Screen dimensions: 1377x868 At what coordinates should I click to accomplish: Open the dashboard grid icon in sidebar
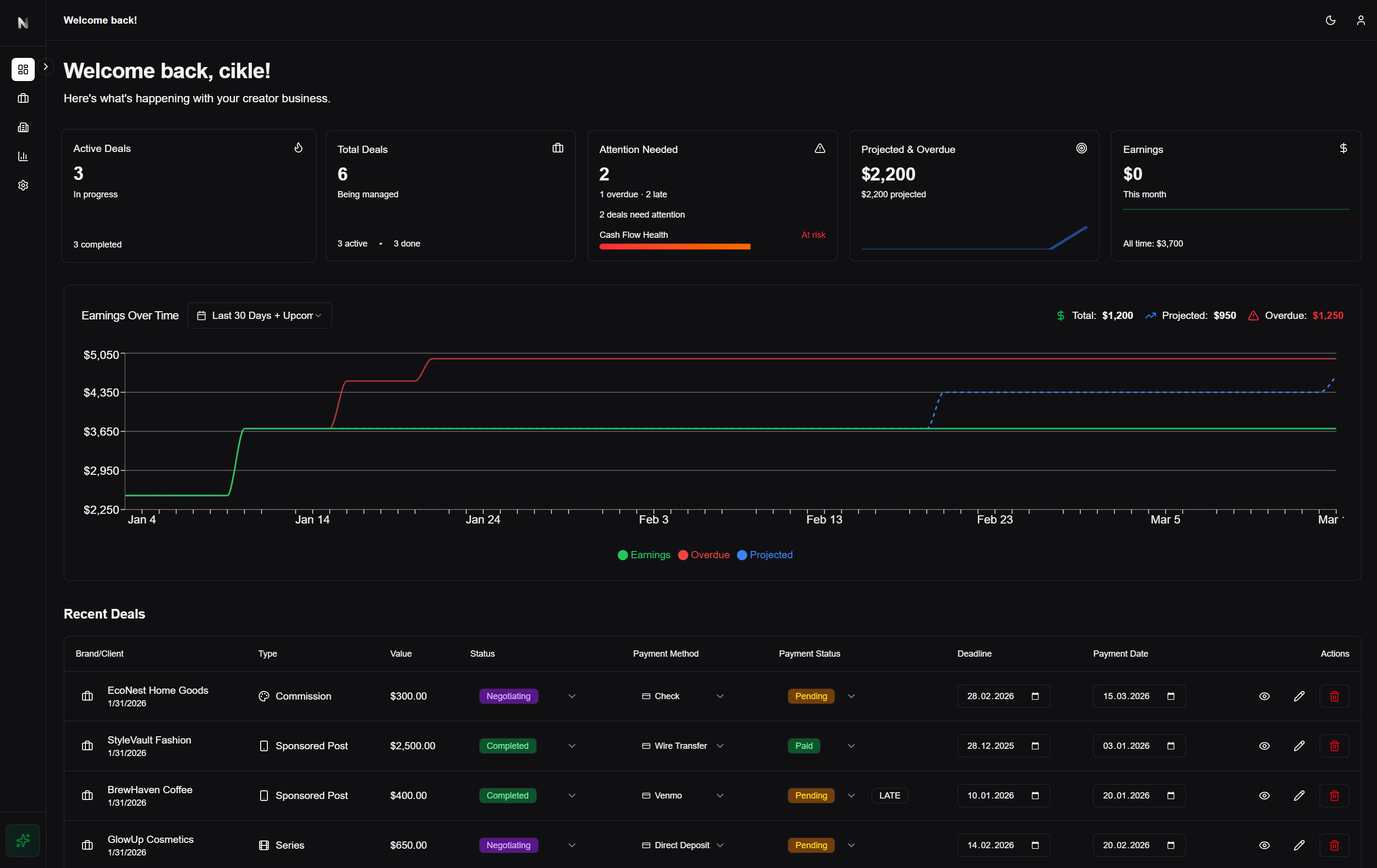click(x=23, y=69)
